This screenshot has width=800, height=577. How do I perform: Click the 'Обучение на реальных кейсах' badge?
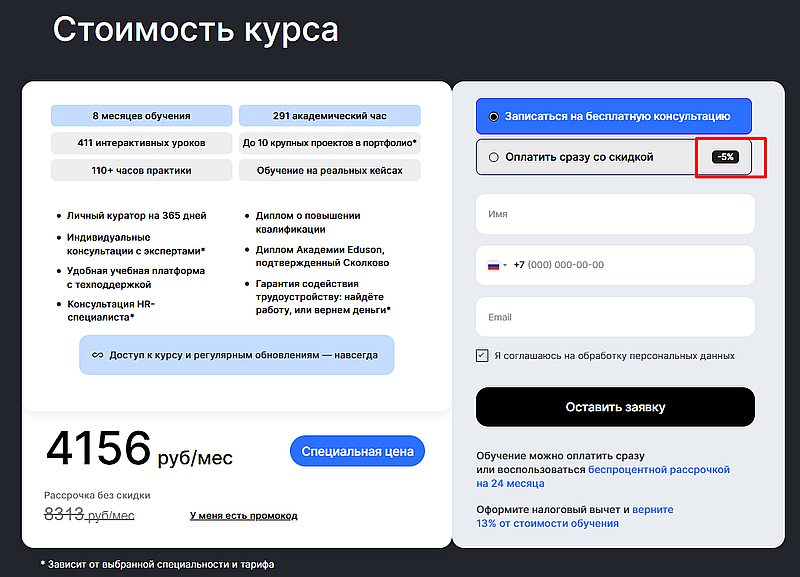coord(330,169)
